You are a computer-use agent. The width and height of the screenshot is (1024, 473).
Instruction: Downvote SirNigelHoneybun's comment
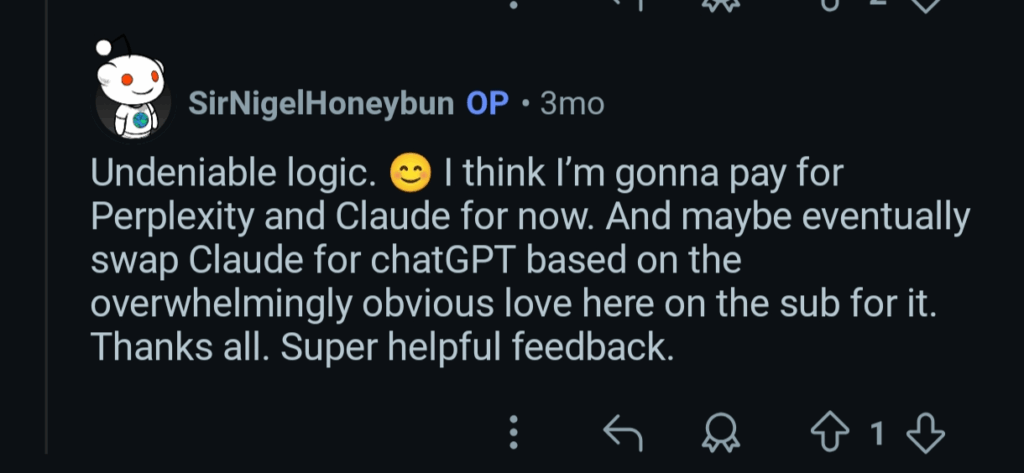924,433
